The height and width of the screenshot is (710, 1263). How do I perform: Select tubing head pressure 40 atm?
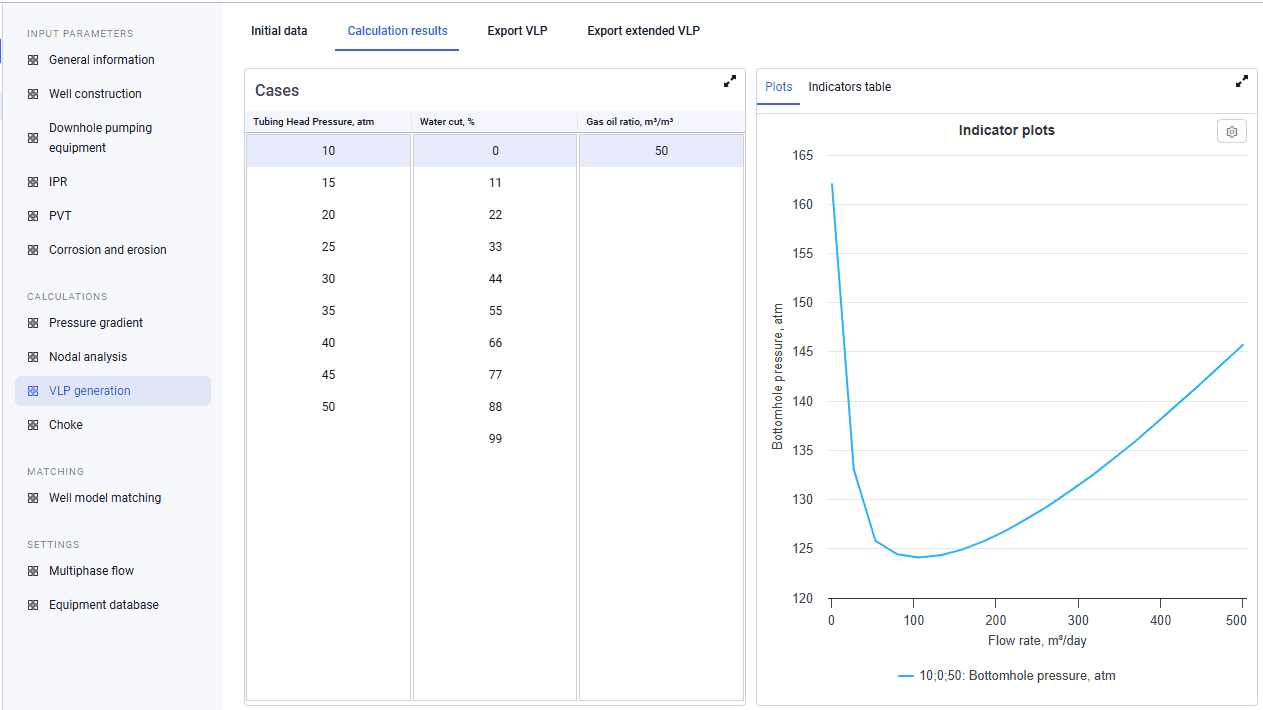pyautogui.click(x=328, y=343)
